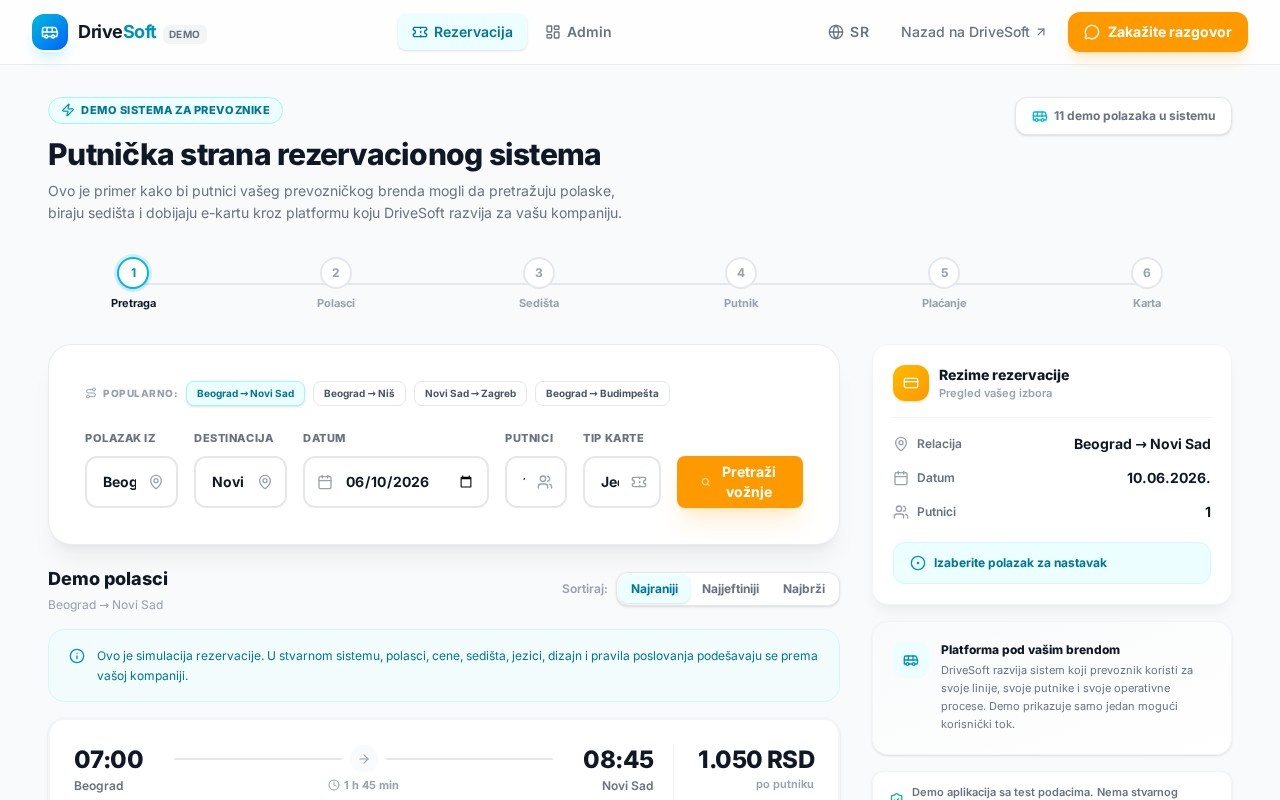
Task: Click the lightning icon in Demo sistema badge
Action: pyautogui.click(x=68, y=110)
